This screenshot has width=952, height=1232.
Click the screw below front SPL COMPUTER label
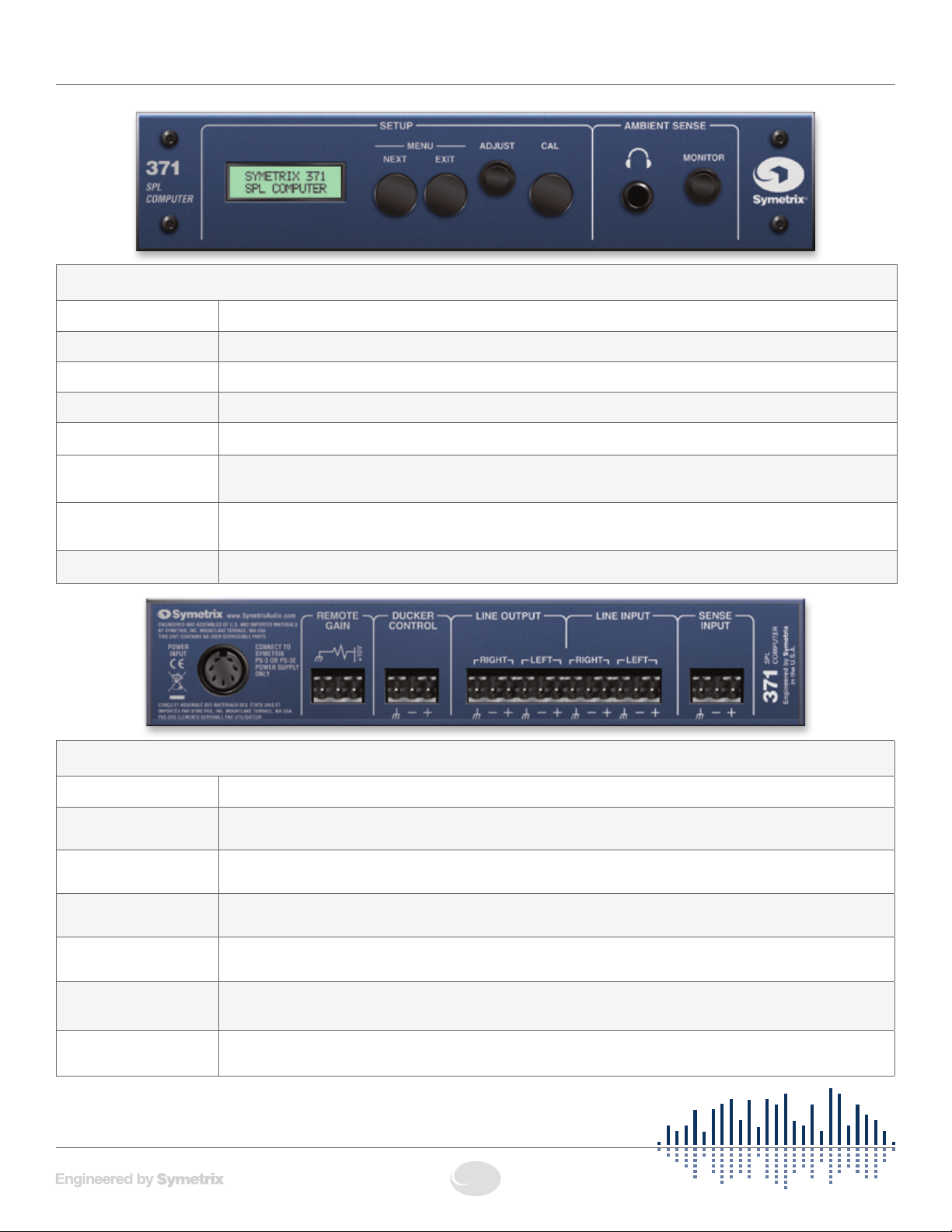tap(169, 225)
